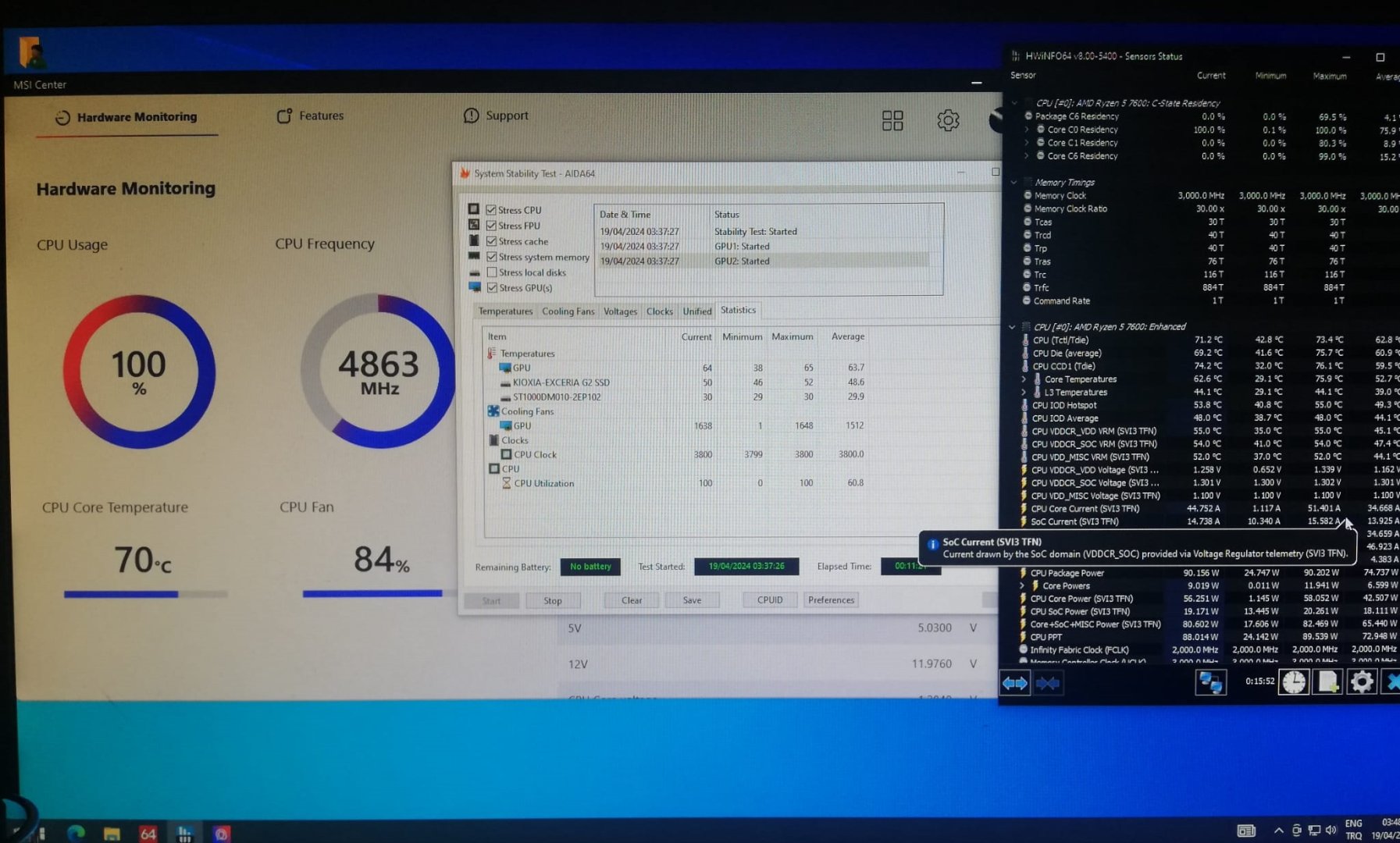Viewport: 1400px width, 843px height.
Task: Open Microsoft Edge from the taskbar
Action: 76,833
